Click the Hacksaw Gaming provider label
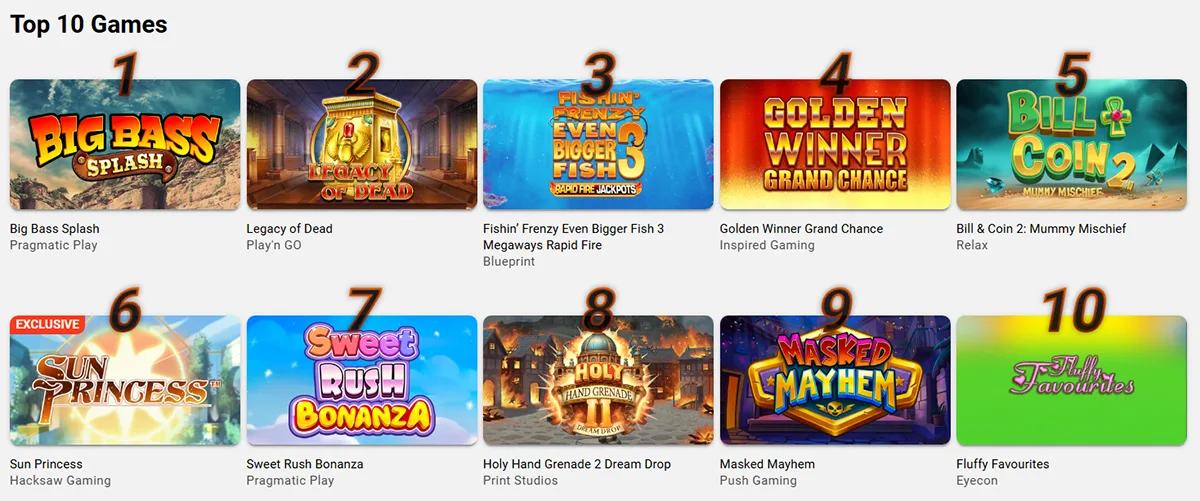 (60, 481)
